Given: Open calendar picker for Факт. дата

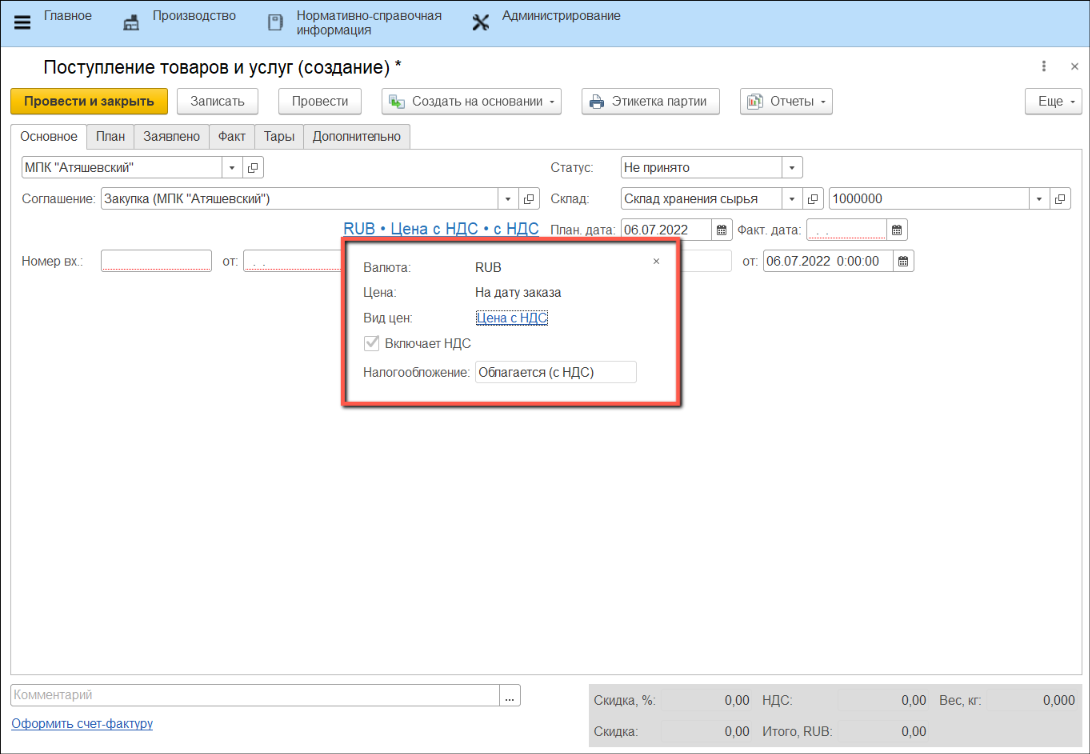Looking at the screenshot, I should tap(897, 230).
